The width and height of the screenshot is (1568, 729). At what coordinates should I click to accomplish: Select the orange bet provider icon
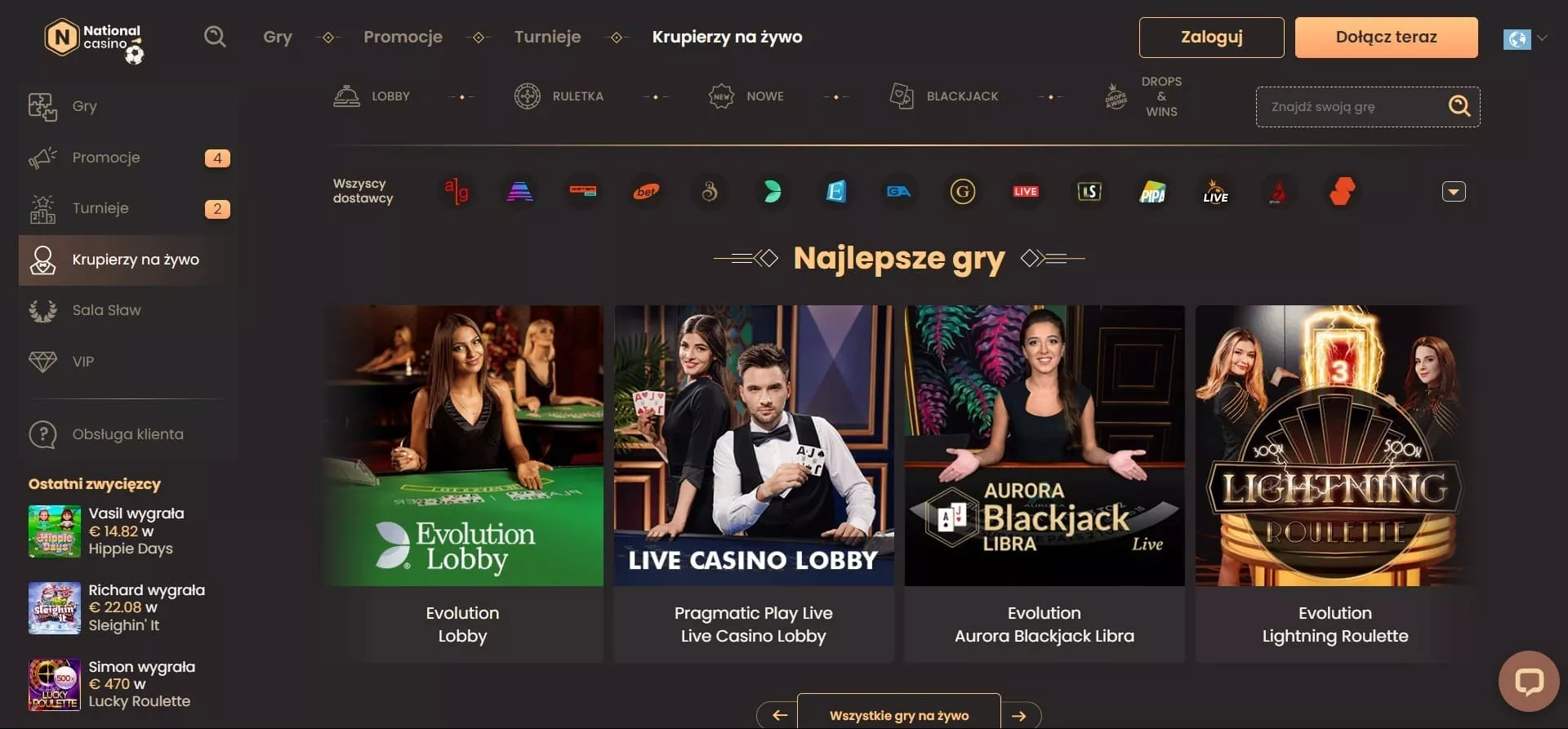coord(646,192)
